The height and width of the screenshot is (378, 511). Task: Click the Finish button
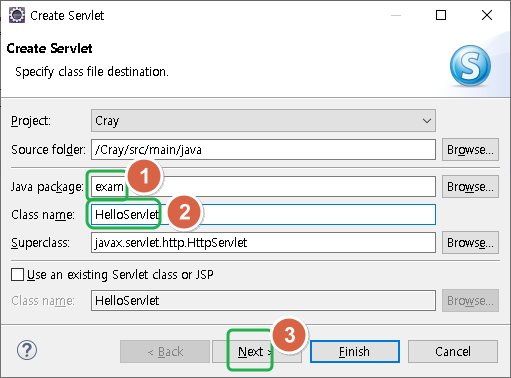coord(355,351)
